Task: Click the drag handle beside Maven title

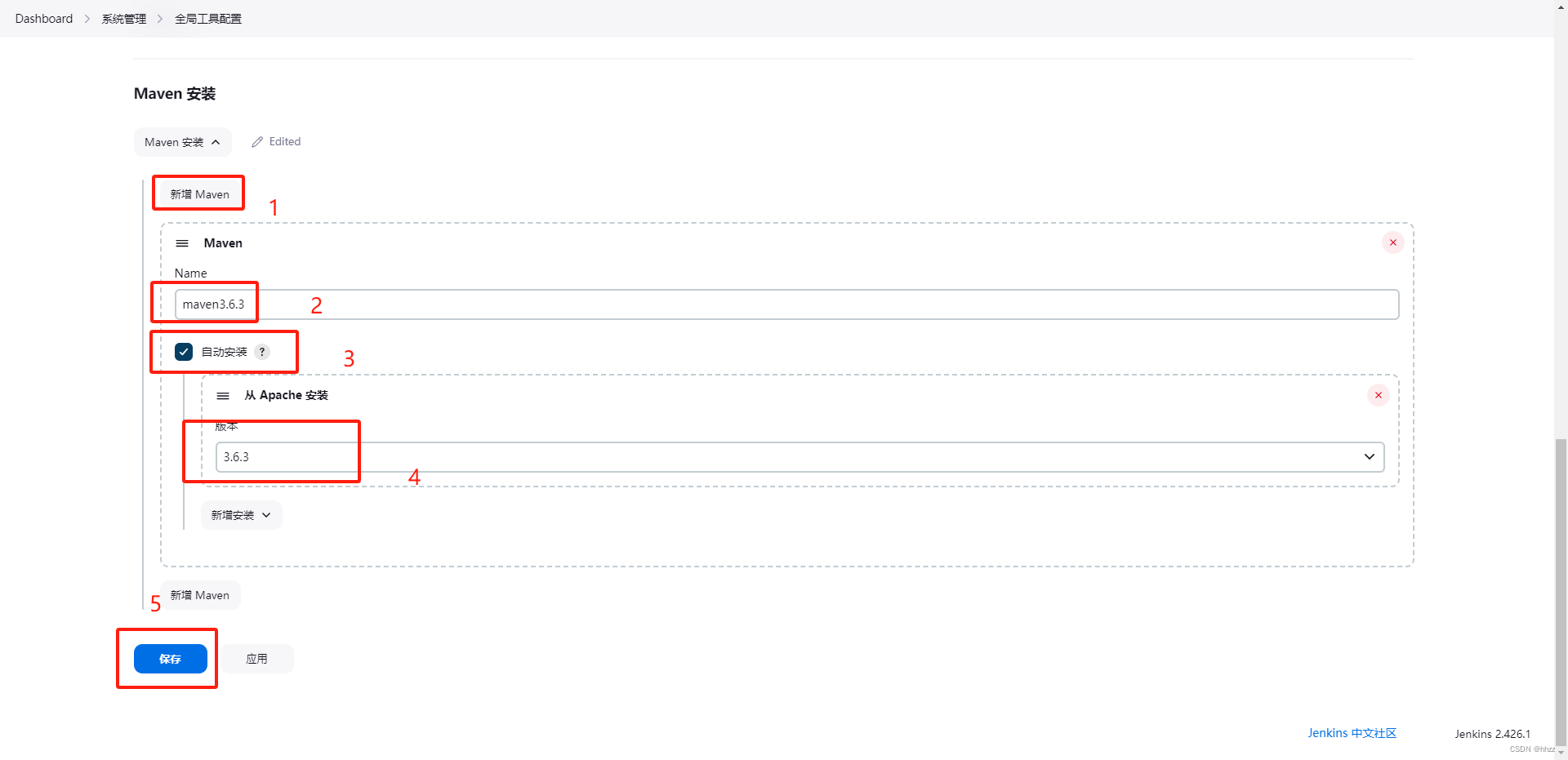Action: coord(182,243)
